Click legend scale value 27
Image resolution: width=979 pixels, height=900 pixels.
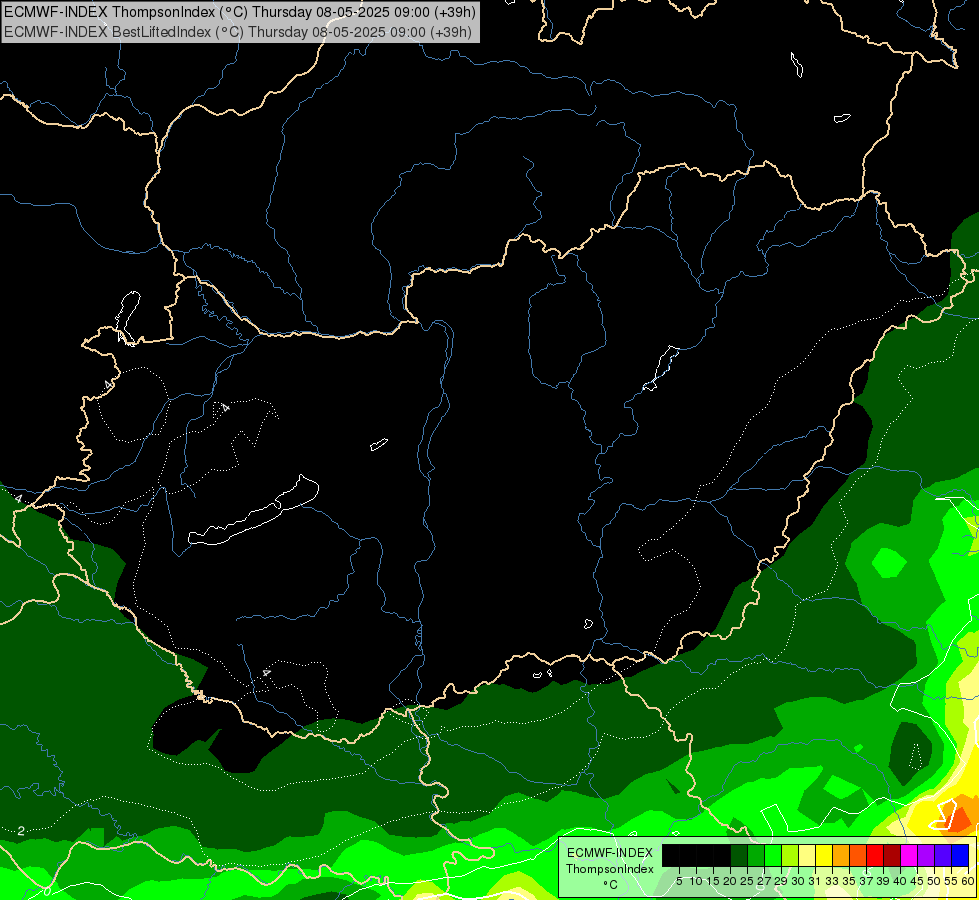764,881
